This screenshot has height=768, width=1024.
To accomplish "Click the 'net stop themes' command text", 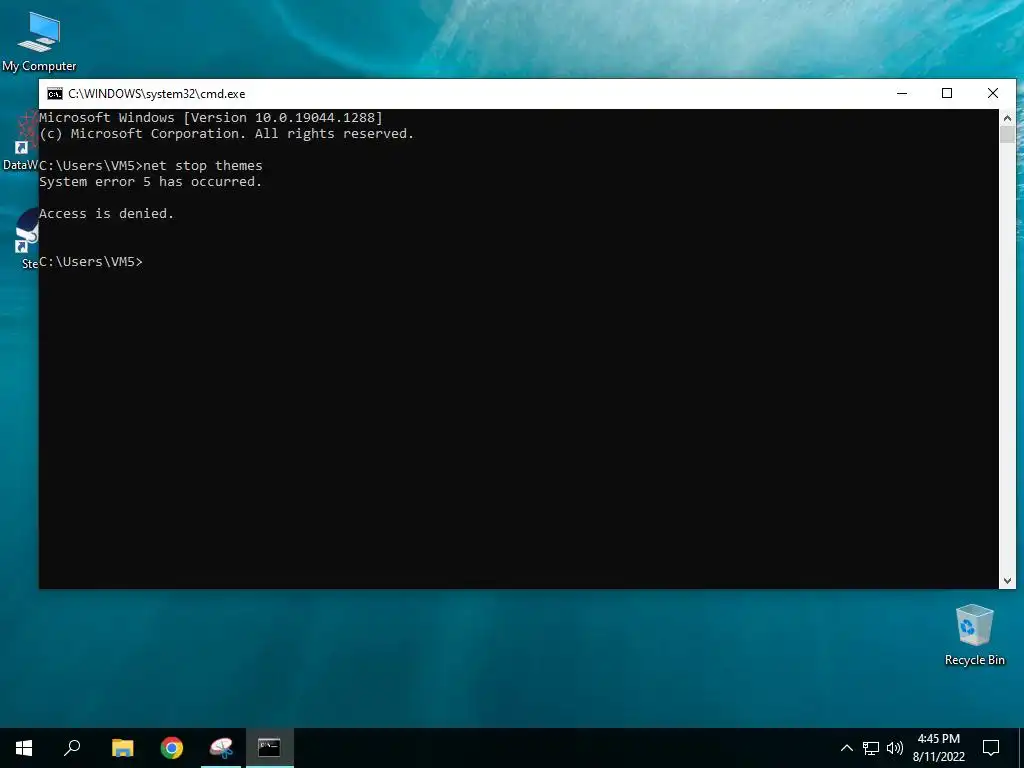I will pos(202,165).
